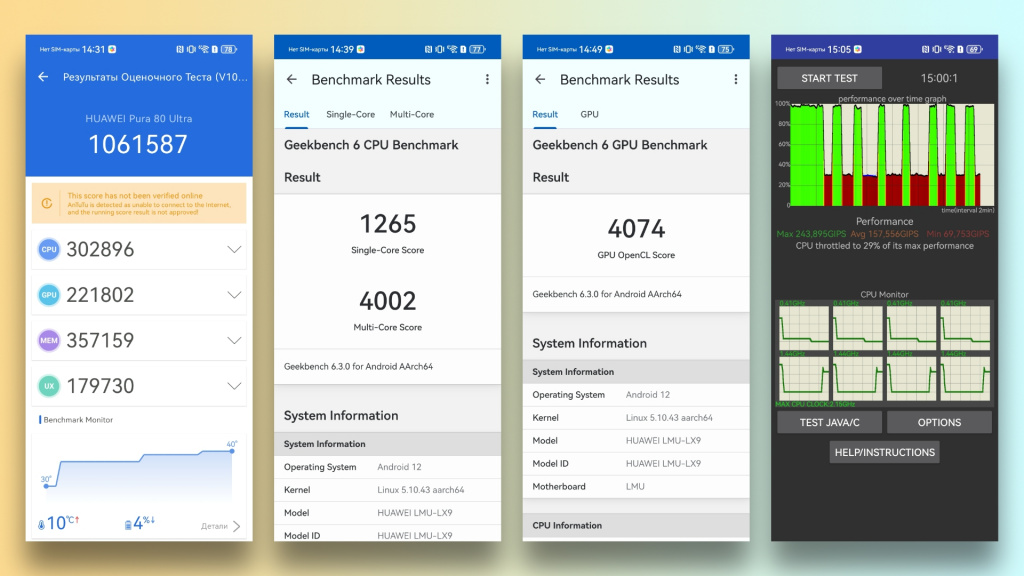Tap NFC icon in Geekbench GPU status bar
Screen dimensions: 1024x576
677,49
